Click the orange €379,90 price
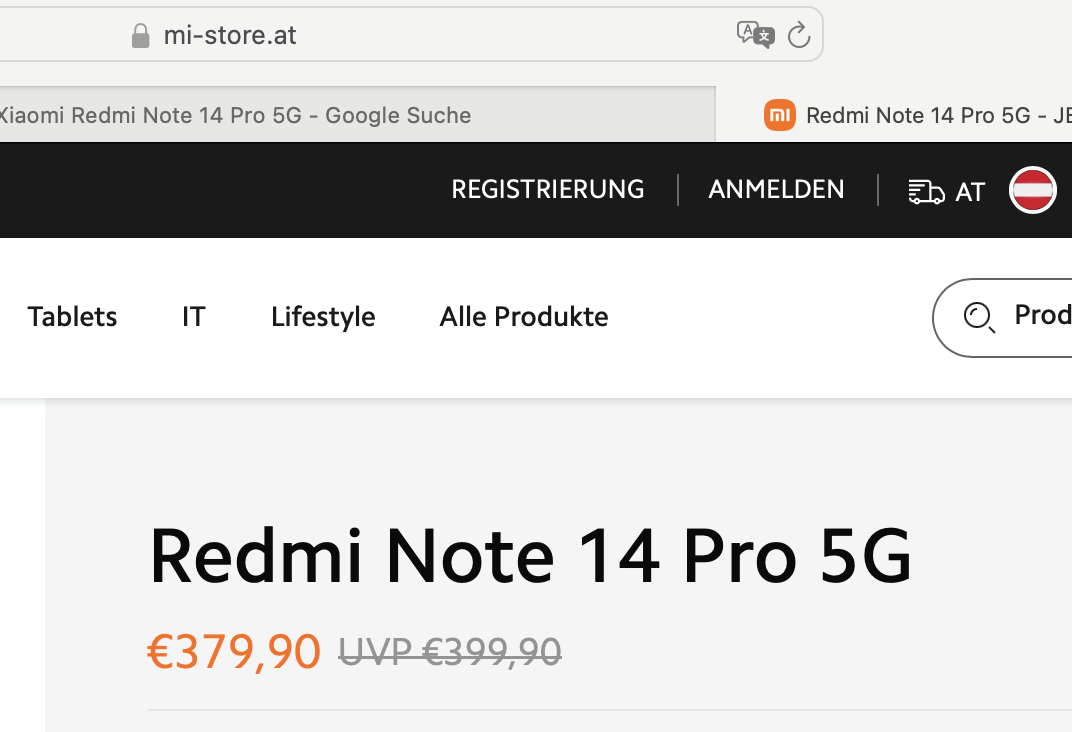1072x732 pixels. coord(234,652)
